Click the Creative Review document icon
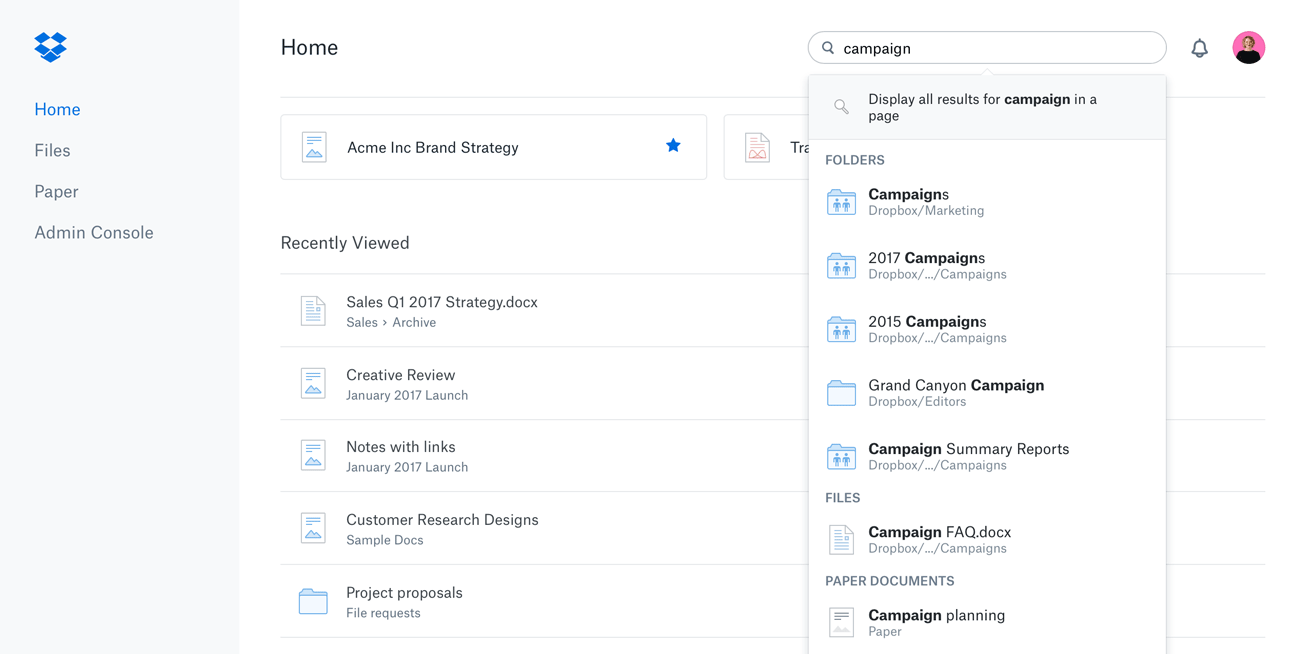Image resolution: width=1300 pixels, height=654 pixels. pos(313,383)
